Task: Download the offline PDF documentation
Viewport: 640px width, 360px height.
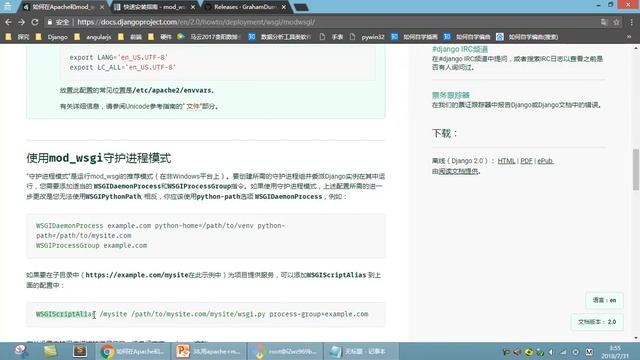Action: tap(527, 161)
